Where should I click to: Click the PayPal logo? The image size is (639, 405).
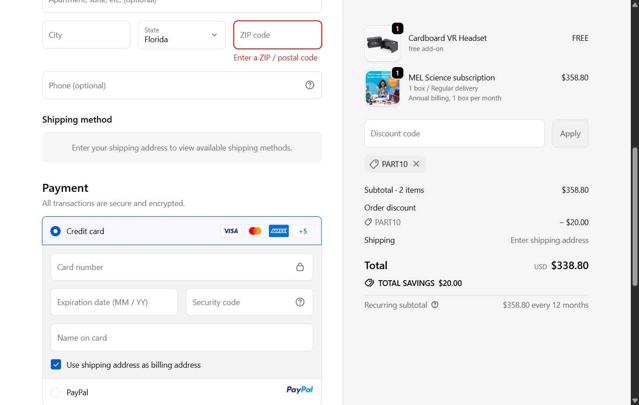(299, 390)
